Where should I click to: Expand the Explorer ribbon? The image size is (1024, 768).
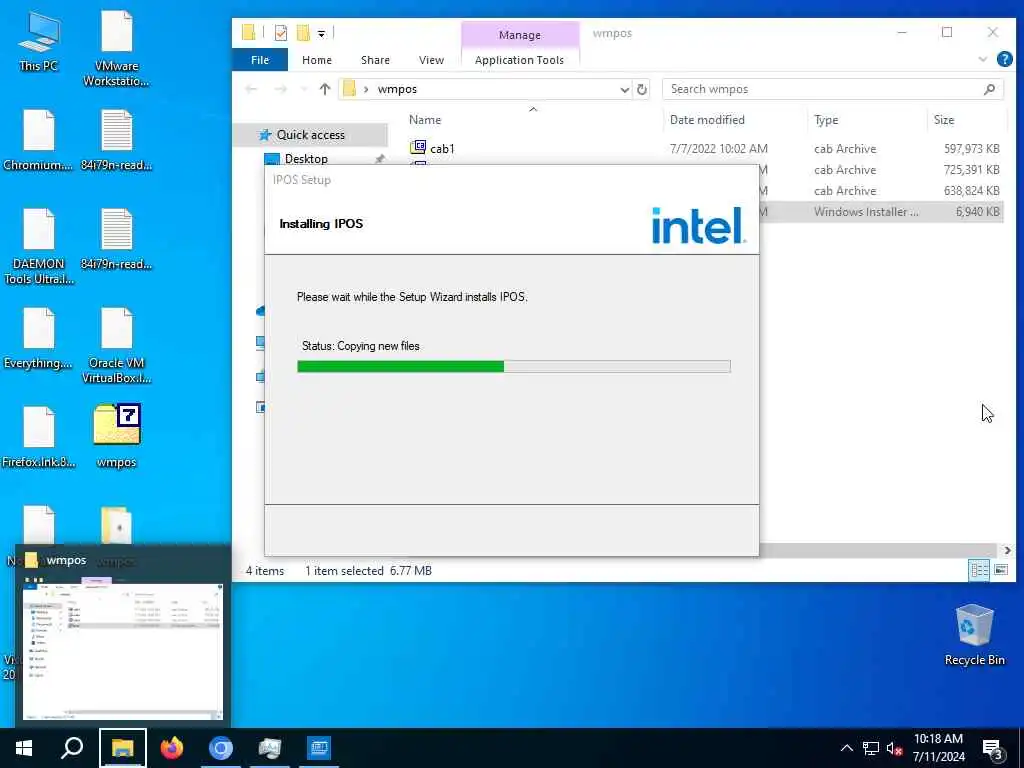(x=982, y=59)
